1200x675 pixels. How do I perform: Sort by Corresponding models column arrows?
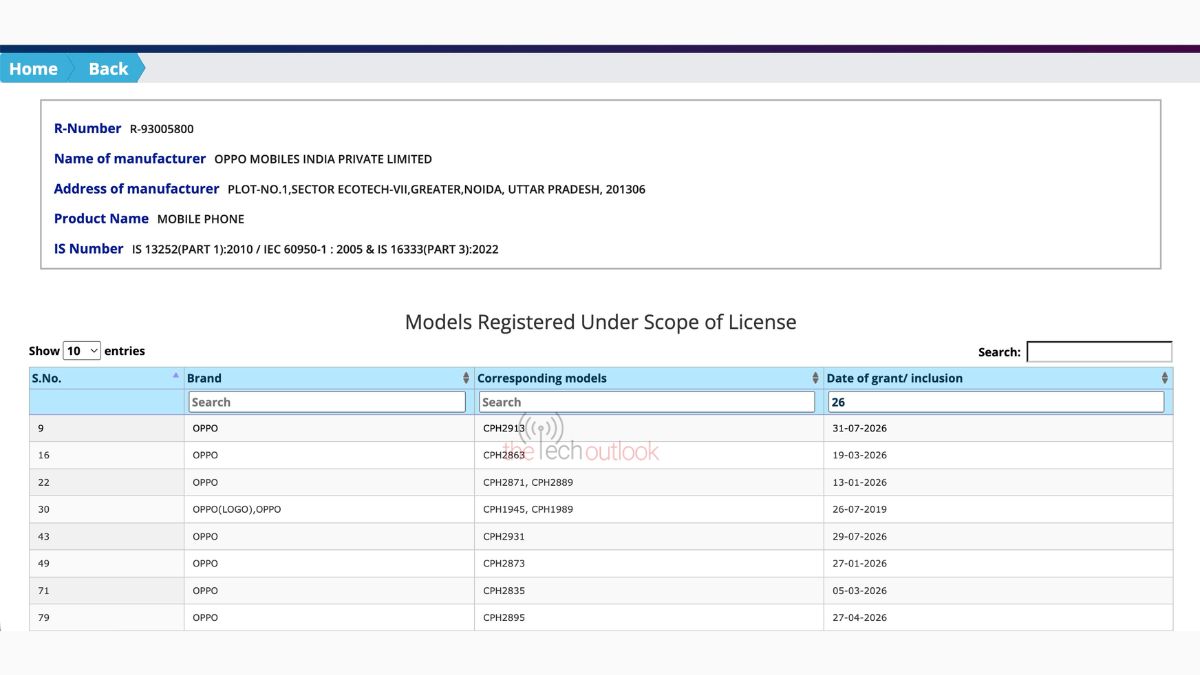coord(815,378)
